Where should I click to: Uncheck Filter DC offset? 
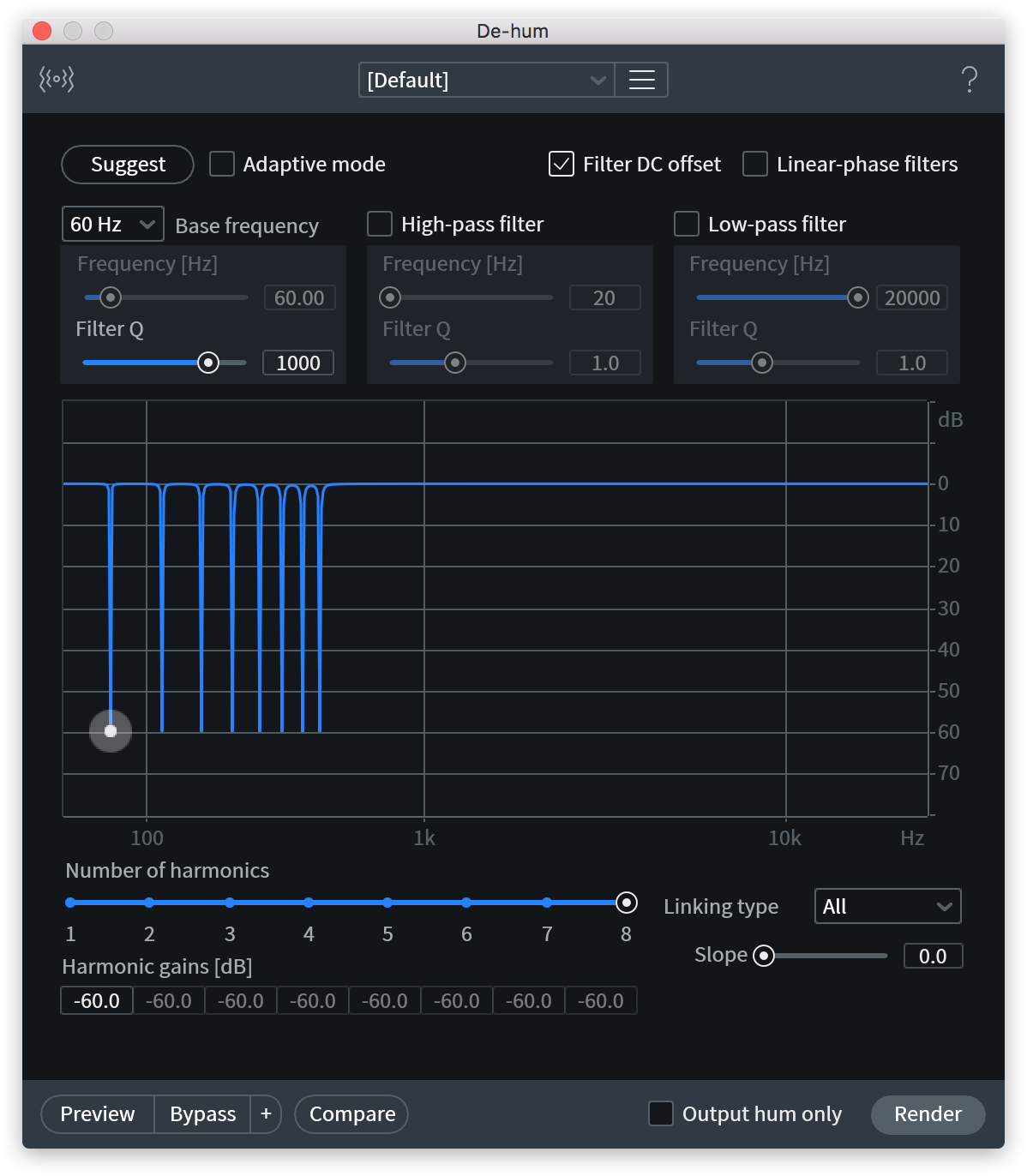point(562,164)
